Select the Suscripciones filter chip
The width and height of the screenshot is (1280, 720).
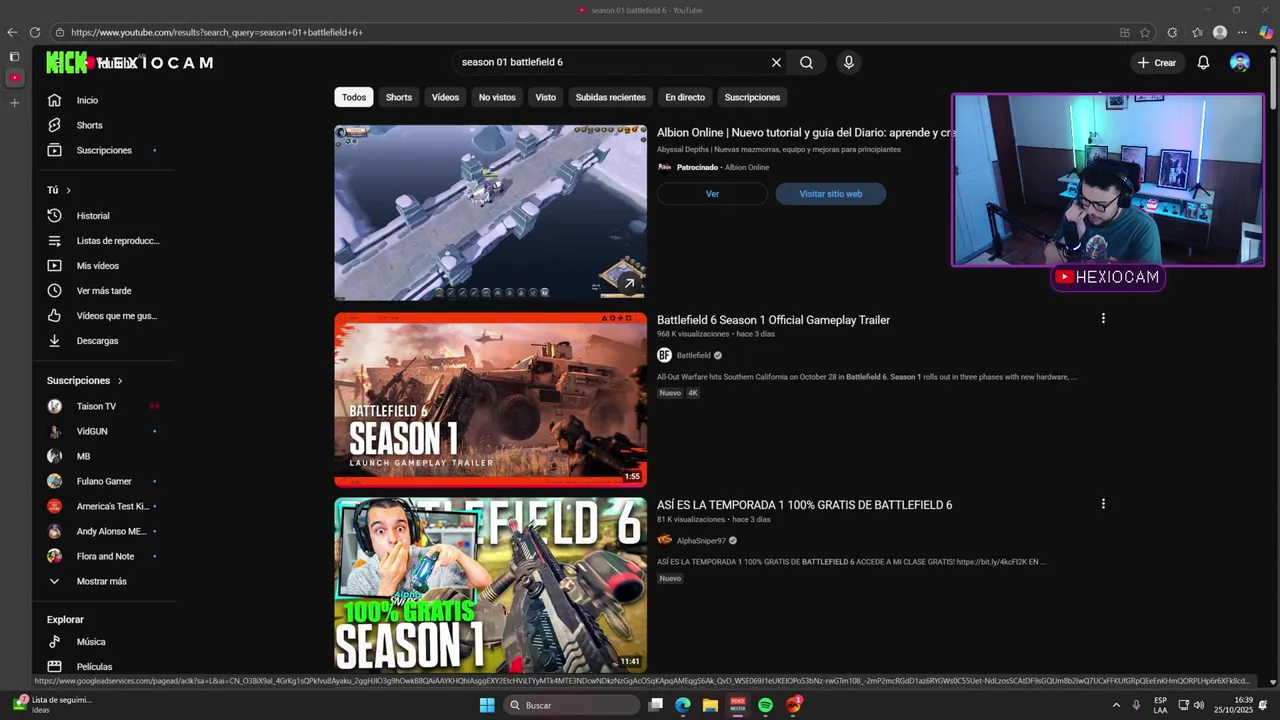[752, 97]
